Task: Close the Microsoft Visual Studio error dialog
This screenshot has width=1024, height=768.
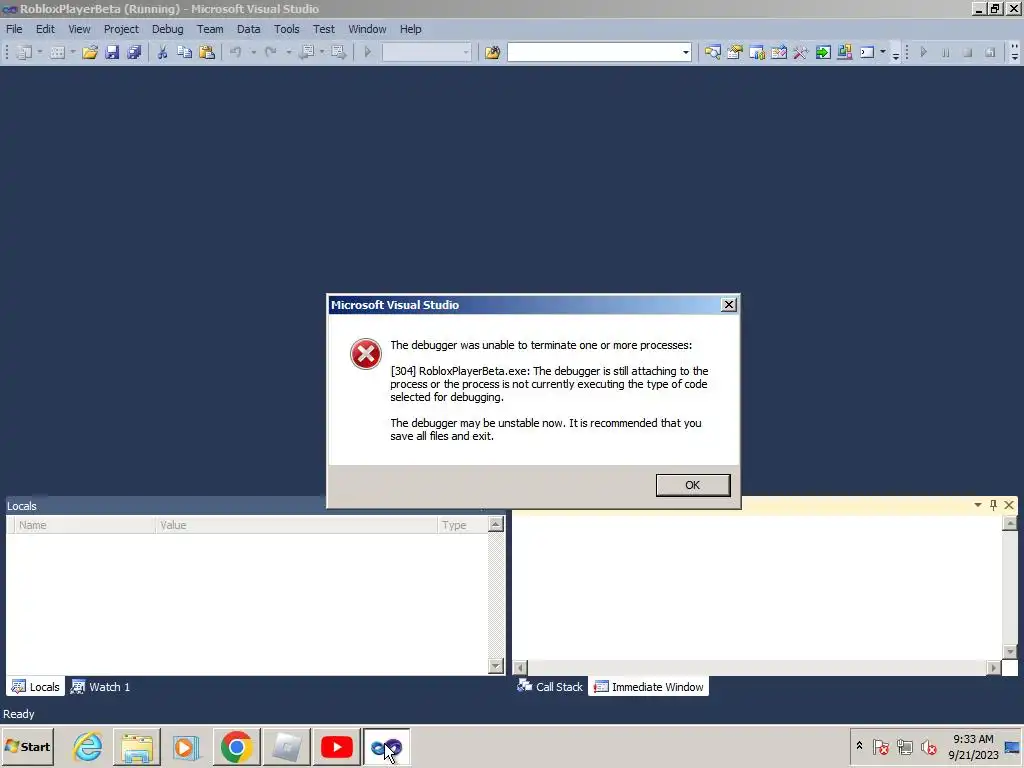Action: click(729, 305)
